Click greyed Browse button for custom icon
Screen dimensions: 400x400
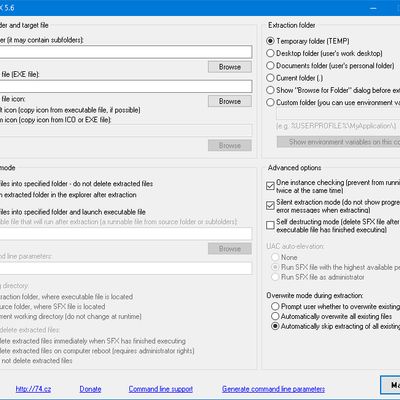click(230, 145)
